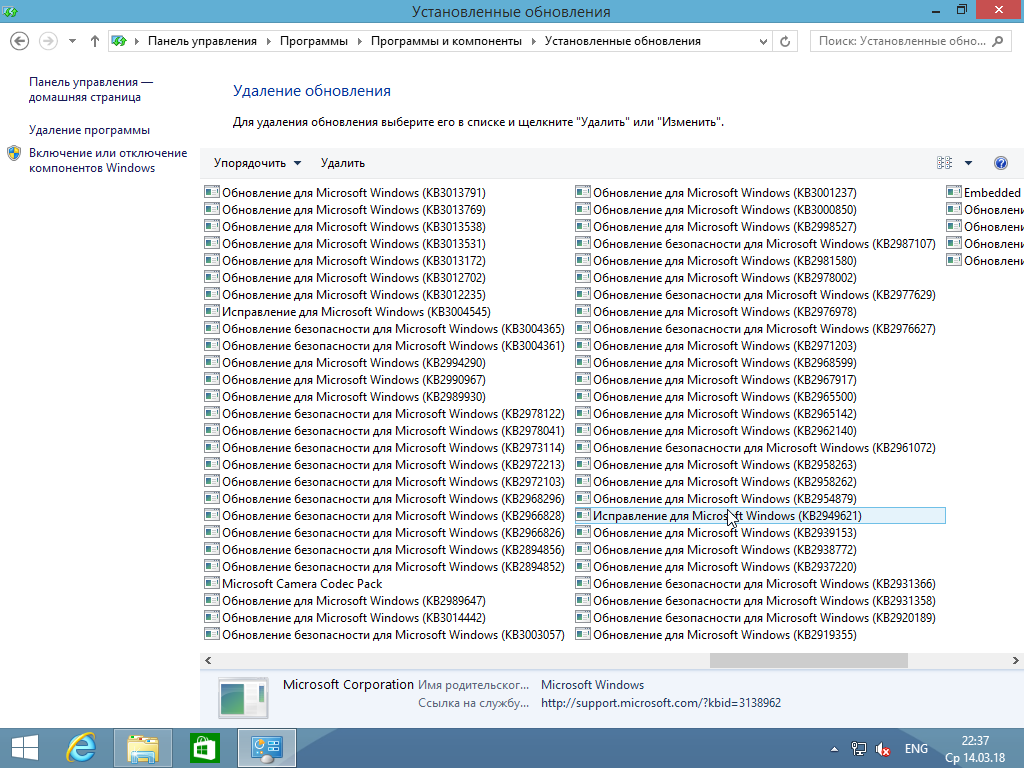Screen dimensions: 1024x768
Task: Select security update KB2987107
Action: click(x=764, y=244)
